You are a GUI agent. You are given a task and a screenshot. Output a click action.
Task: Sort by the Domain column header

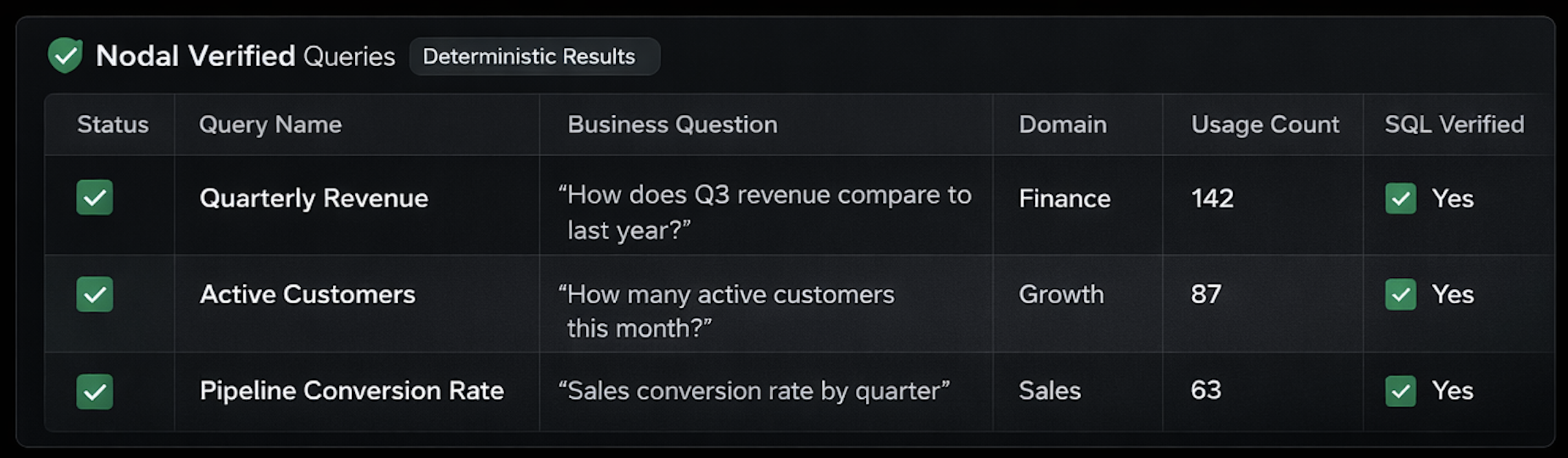(1063, 124)
